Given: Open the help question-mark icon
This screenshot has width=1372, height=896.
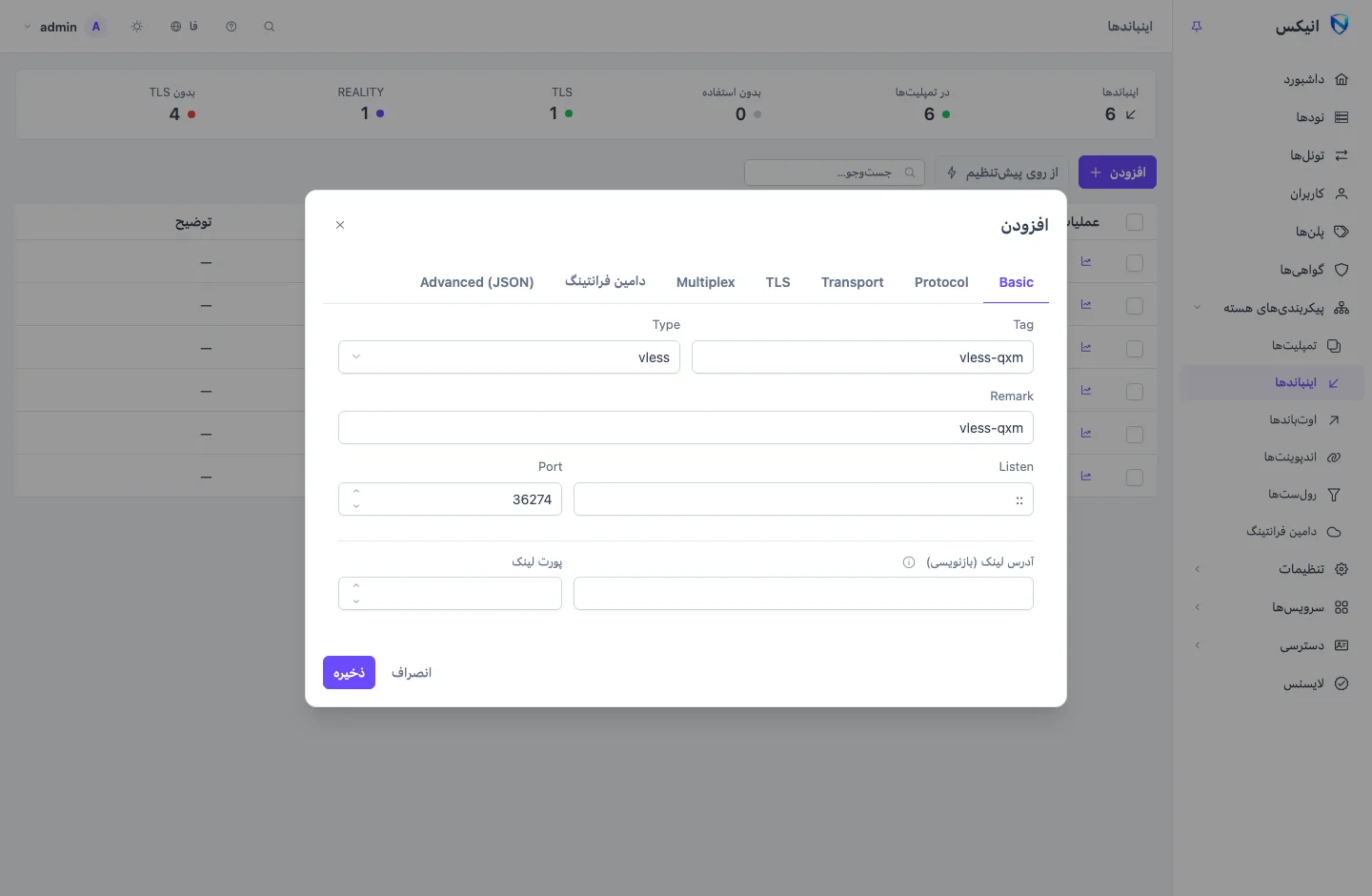Looking at the screenshot, I should [x=232, y=27].
